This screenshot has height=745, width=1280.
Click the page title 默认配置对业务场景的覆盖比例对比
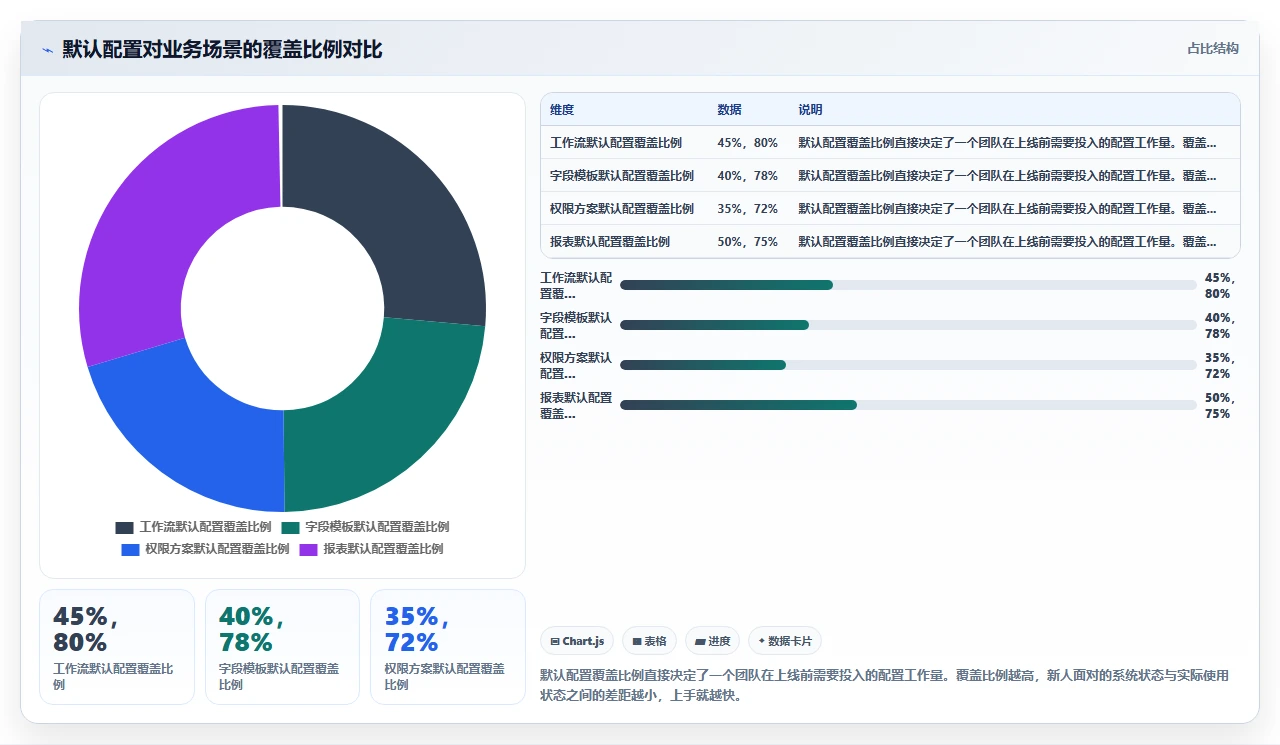pos(222,50)
